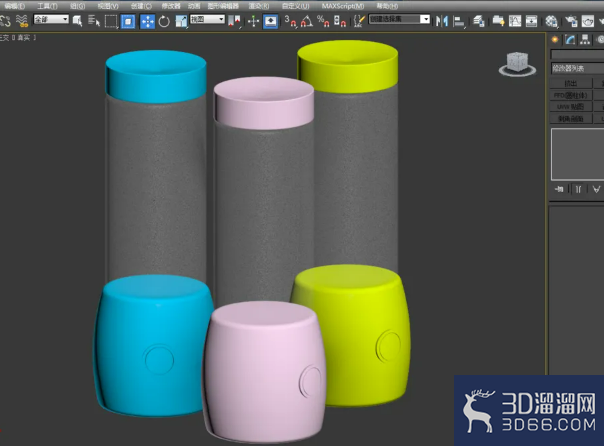
Task: Open the reference coordinate system dropdown
Action: (207, 19)
